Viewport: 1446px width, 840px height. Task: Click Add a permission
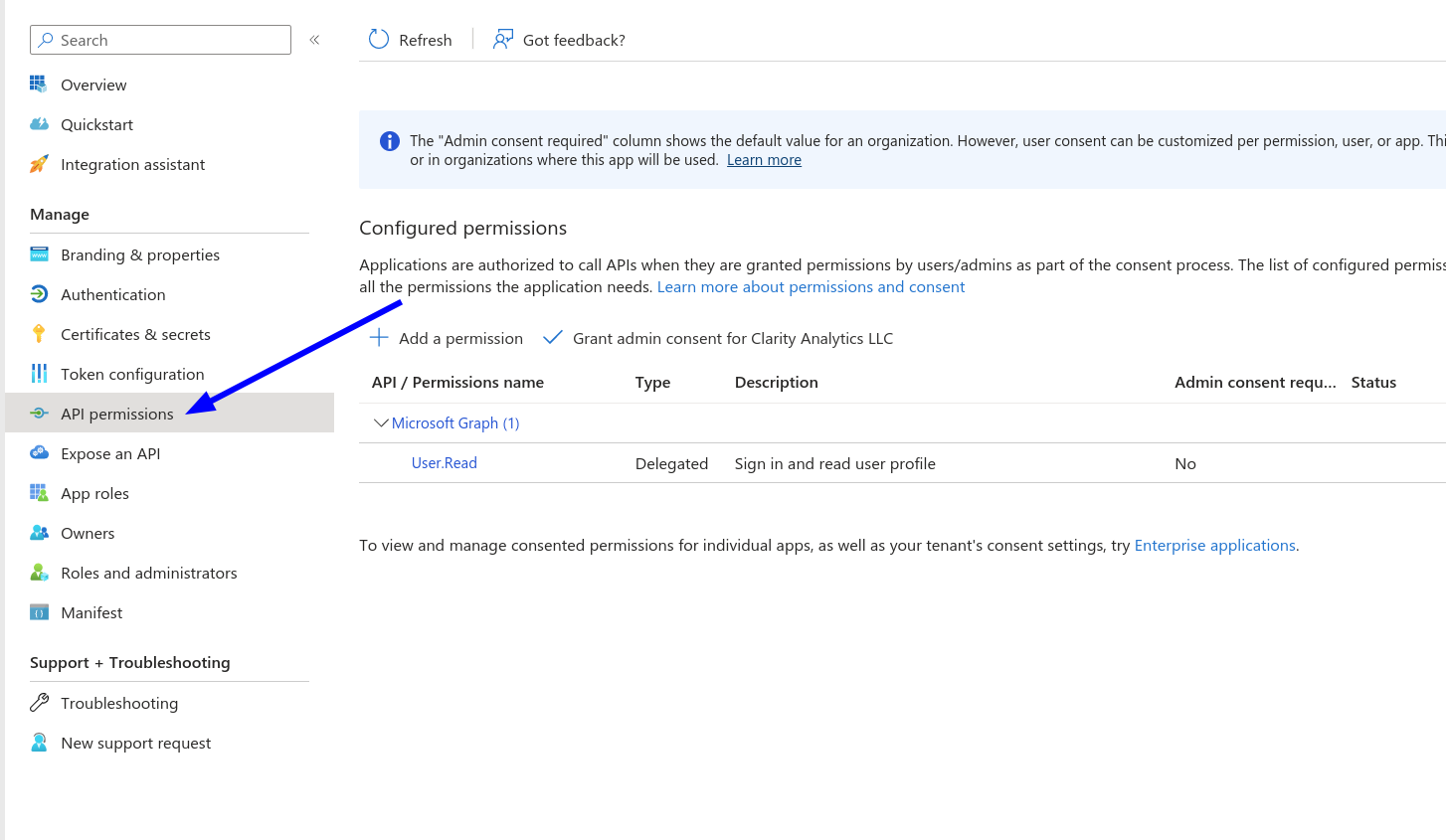447,338
